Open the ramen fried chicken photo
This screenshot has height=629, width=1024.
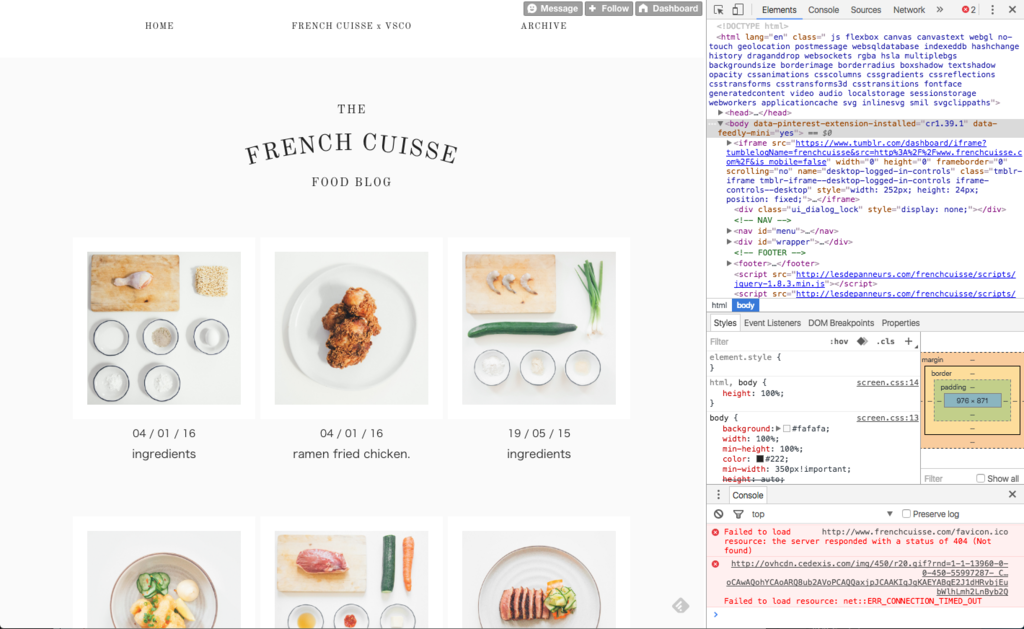pos(351,328)
